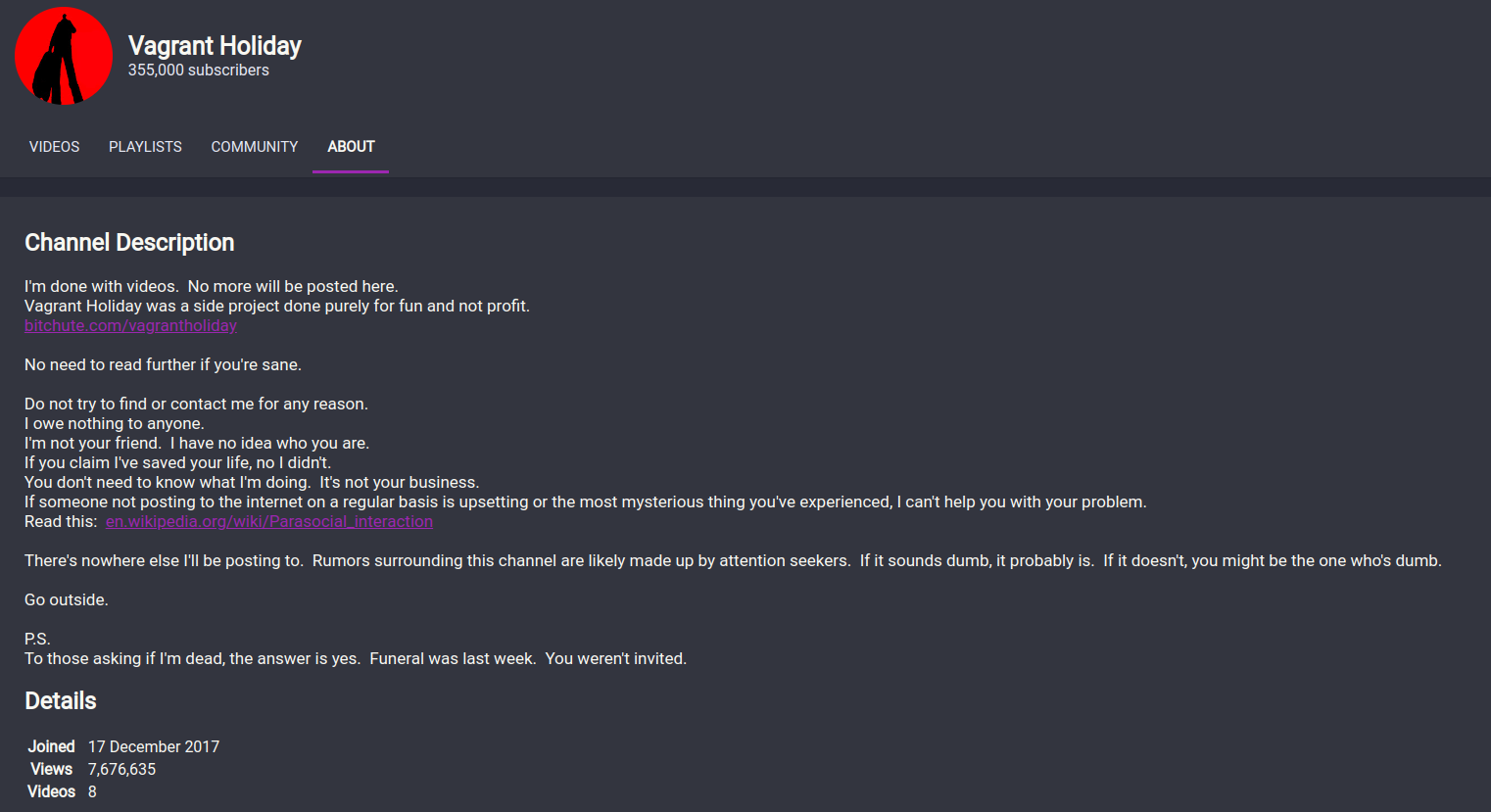The width and height of the screenshot is (1491, 812).
Task: Switch to the Playlists tab
Action: (x=145, y=147)
